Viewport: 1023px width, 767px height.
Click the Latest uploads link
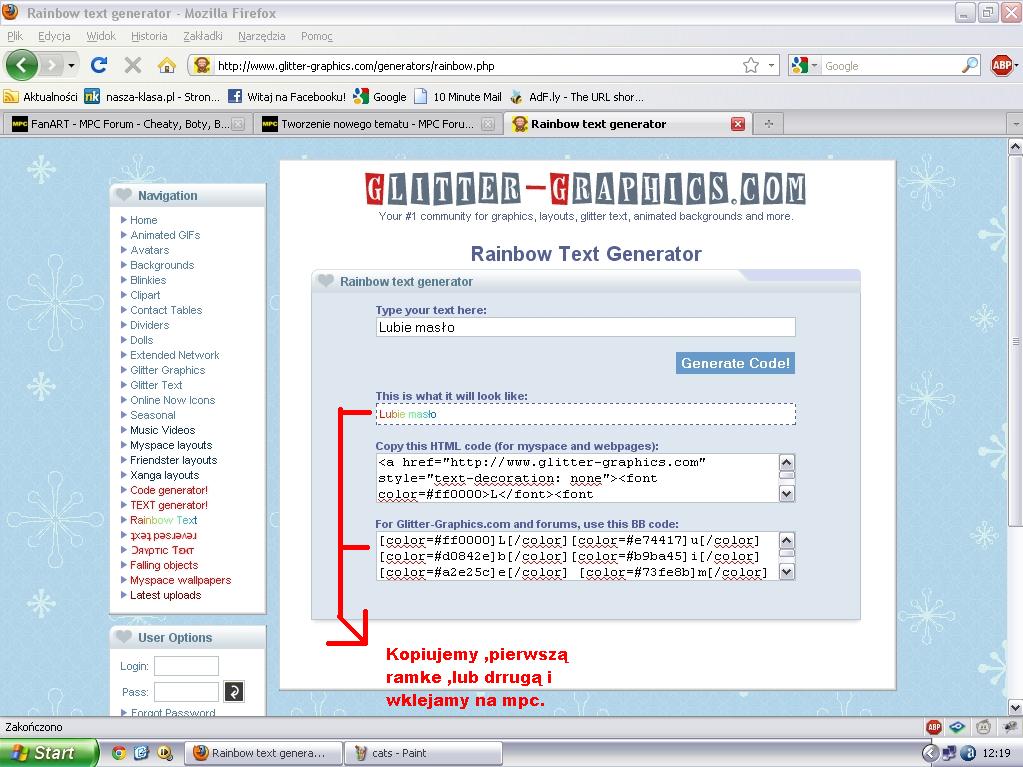click(166, 595)
